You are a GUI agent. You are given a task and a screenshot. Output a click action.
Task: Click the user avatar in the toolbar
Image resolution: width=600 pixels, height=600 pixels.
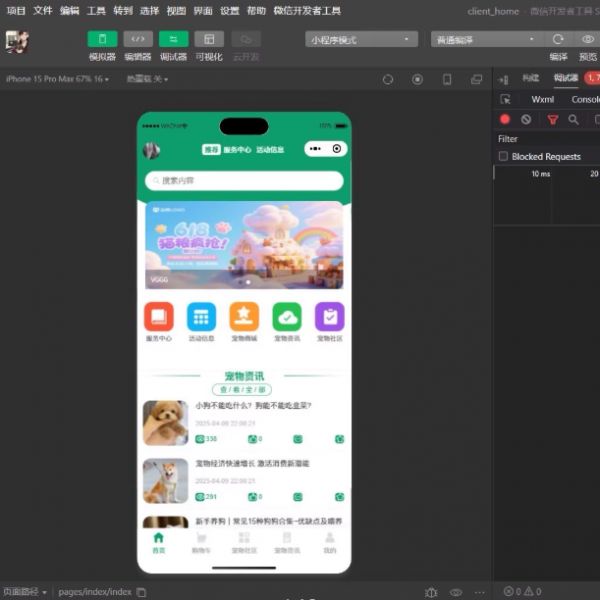click(17, 42)
